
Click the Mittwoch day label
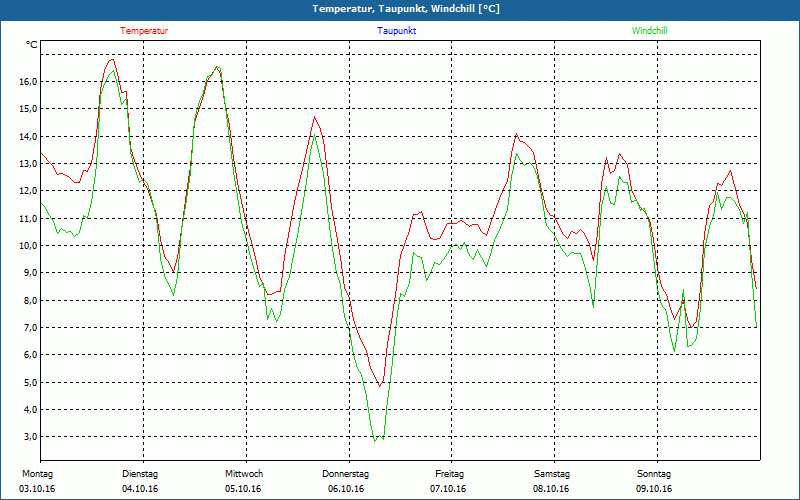coord(244,474)
